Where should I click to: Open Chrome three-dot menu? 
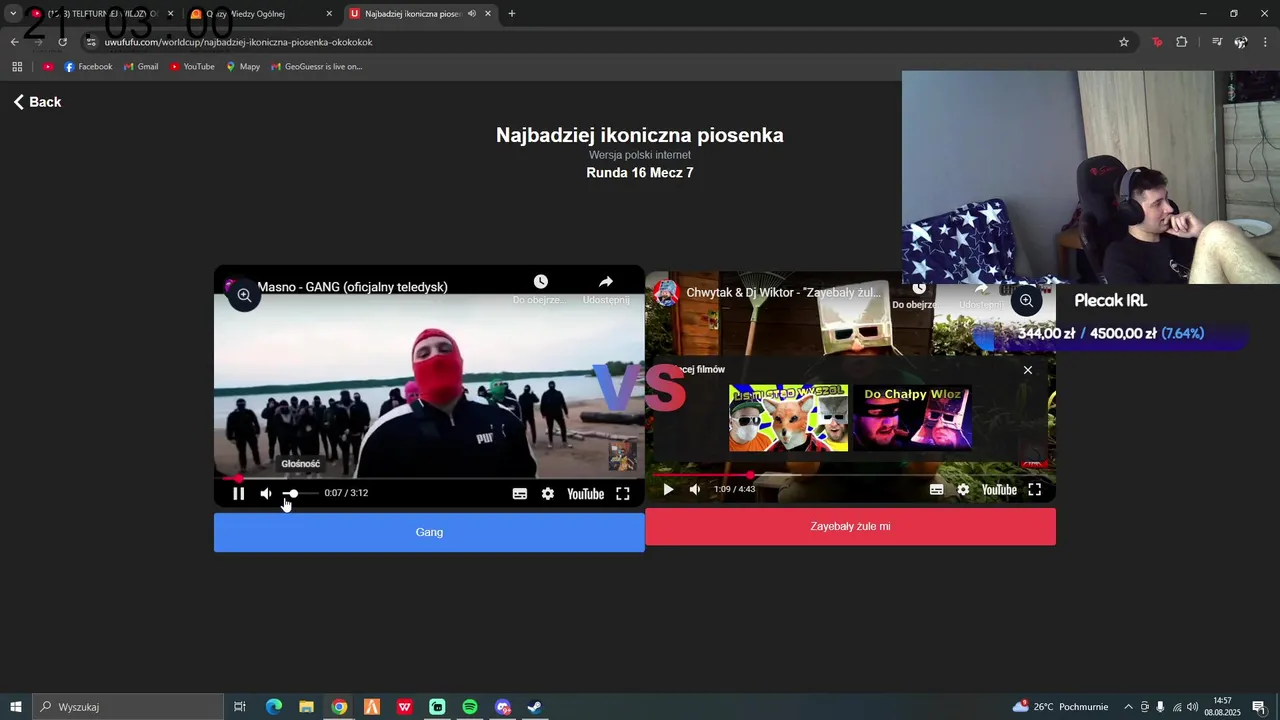pos(1266,42)
